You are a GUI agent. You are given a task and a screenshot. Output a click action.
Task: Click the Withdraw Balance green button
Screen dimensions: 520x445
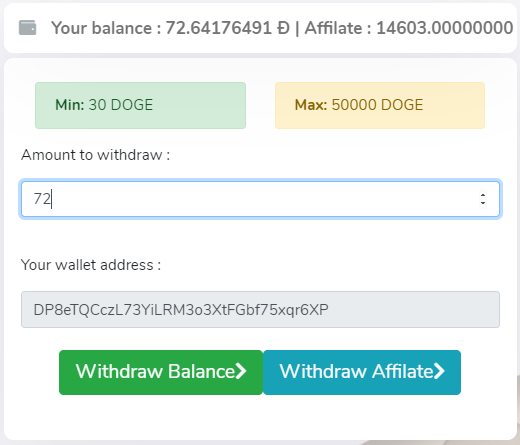click(161, 372)
